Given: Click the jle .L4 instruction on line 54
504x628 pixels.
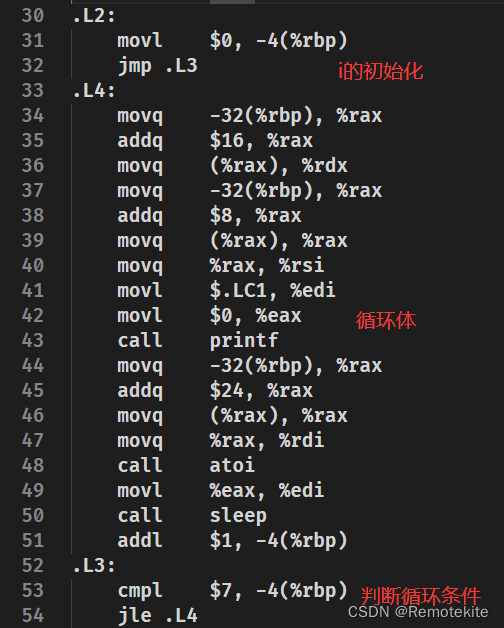Looking at the screenshot, I should pyautogui.click(x=157, y=616).
